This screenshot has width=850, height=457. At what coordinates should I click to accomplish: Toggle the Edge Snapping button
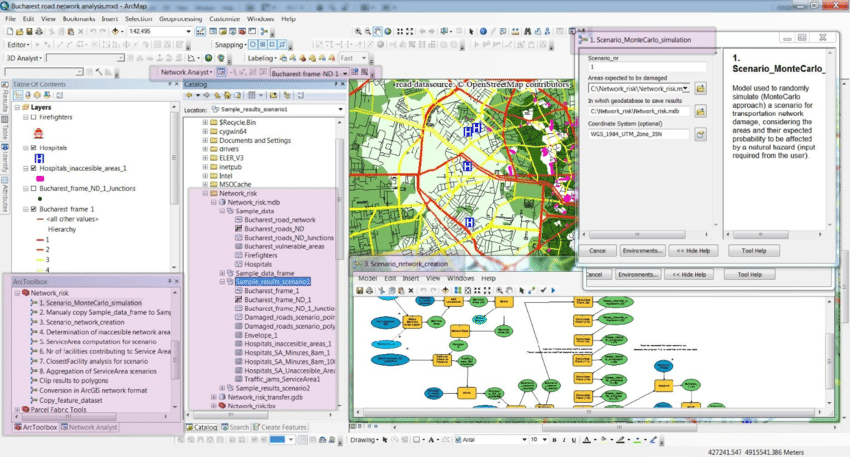[x=282, y=44]
